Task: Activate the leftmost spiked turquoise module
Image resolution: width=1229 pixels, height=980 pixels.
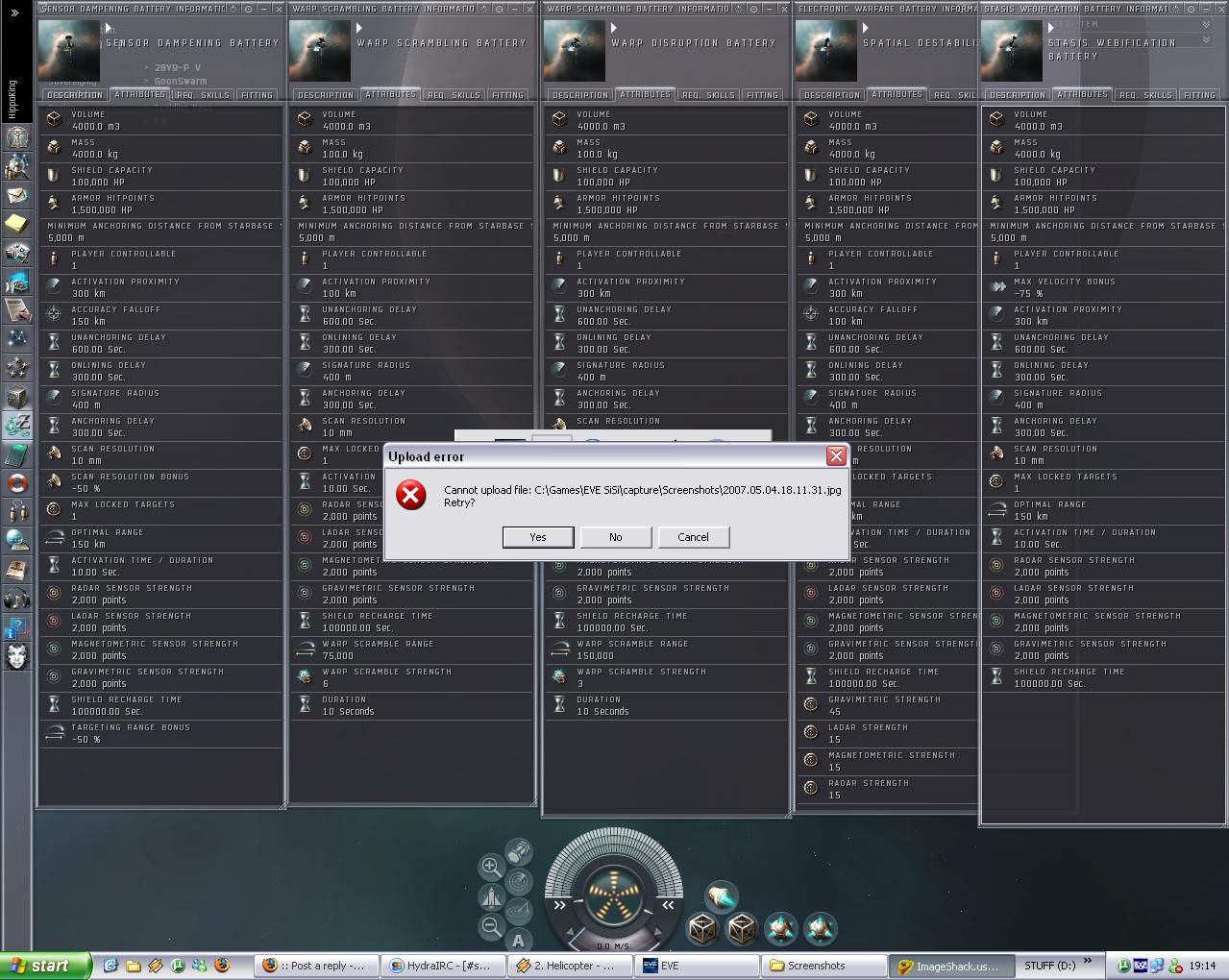Action: point(781,929)
